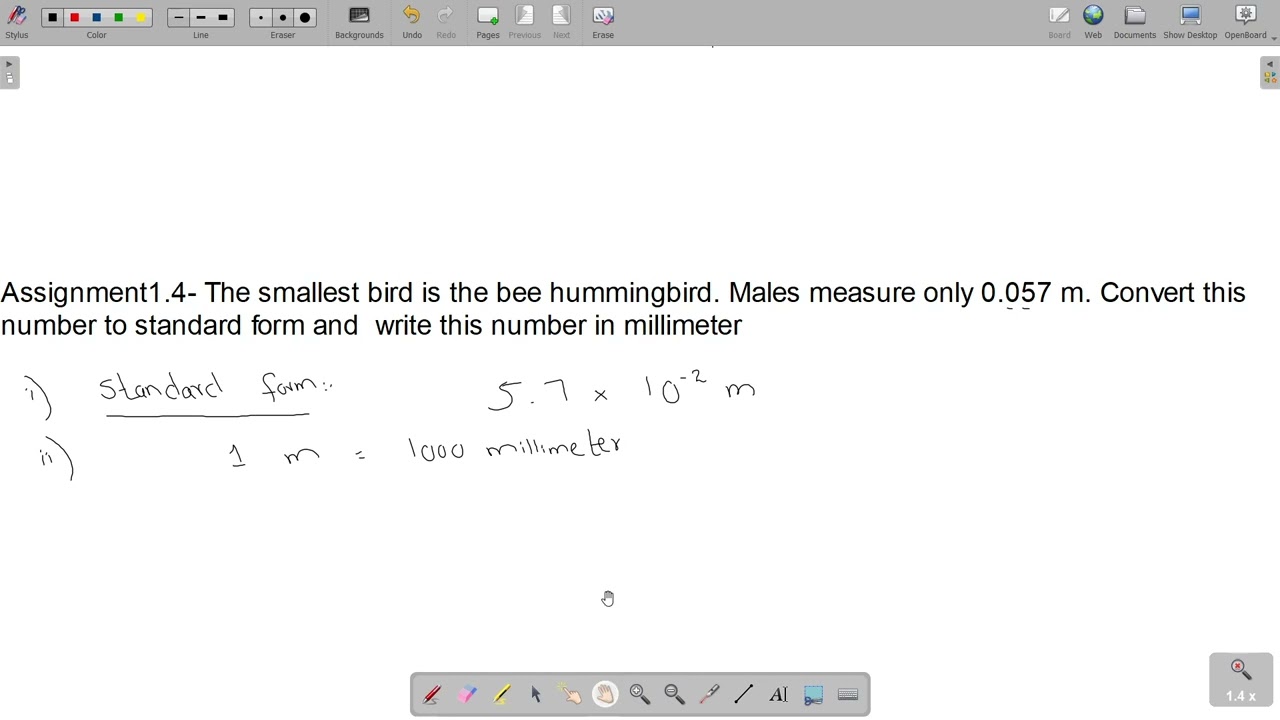Viewport: 1280px width, 720px height.
Task: Expand the right library panel
Action: click(1270, 72)
